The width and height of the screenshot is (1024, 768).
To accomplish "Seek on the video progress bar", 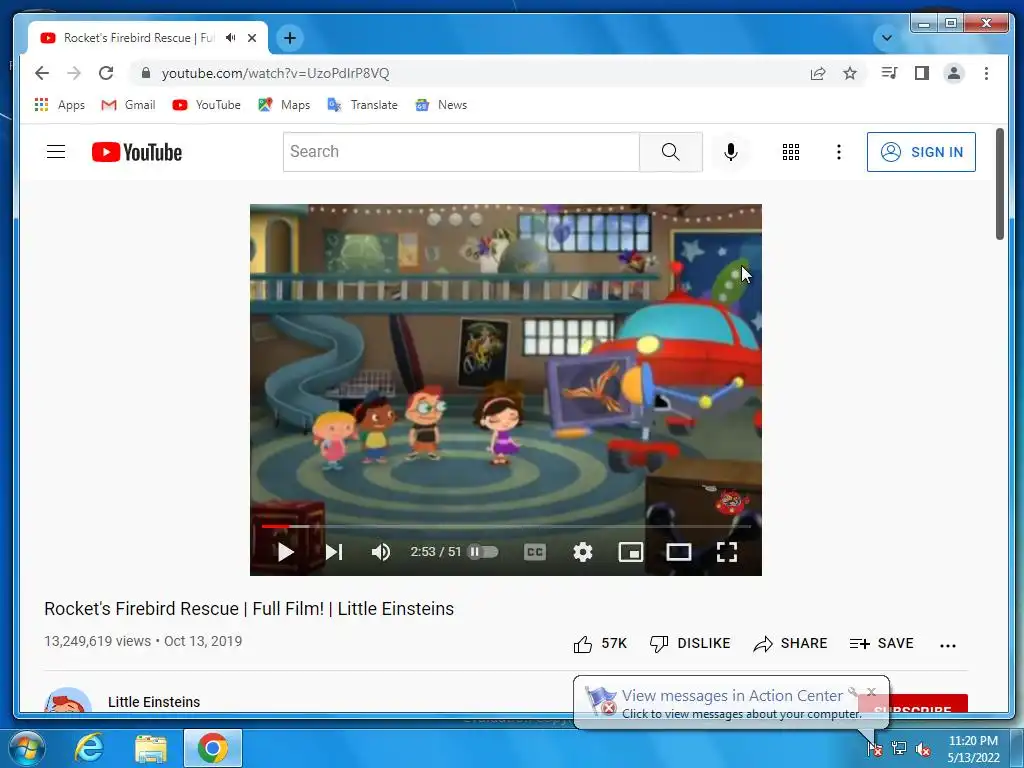I will coord(506,526).
